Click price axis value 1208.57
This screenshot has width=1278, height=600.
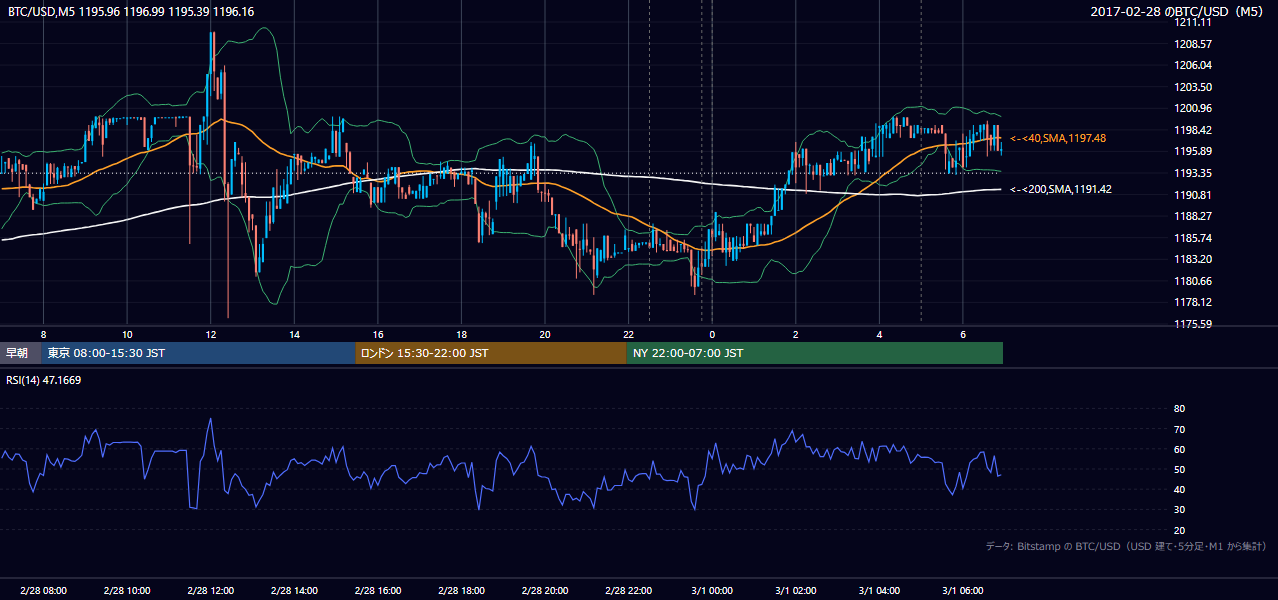click(1193, 44)
